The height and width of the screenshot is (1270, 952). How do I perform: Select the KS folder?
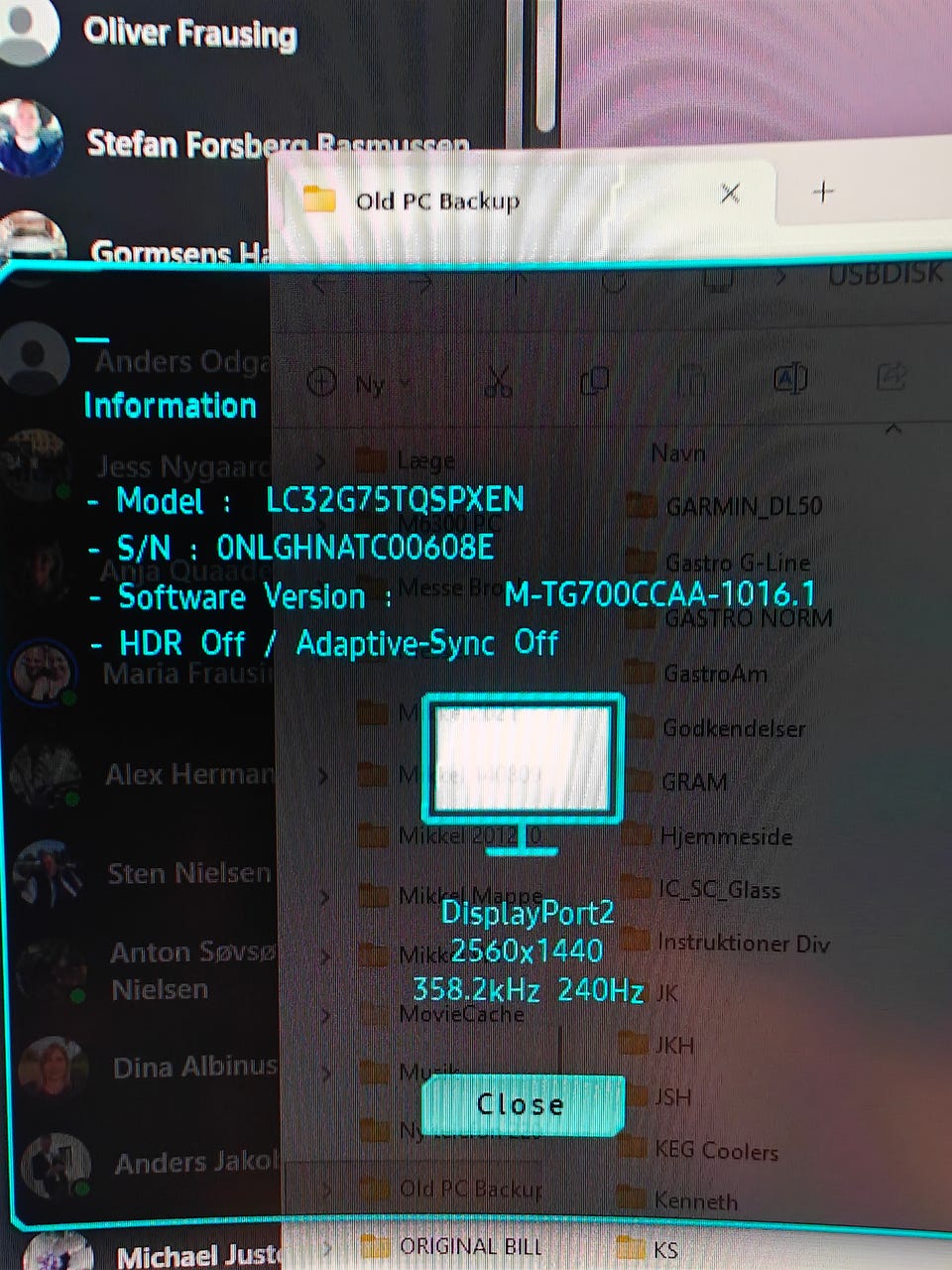[665, 1249]
